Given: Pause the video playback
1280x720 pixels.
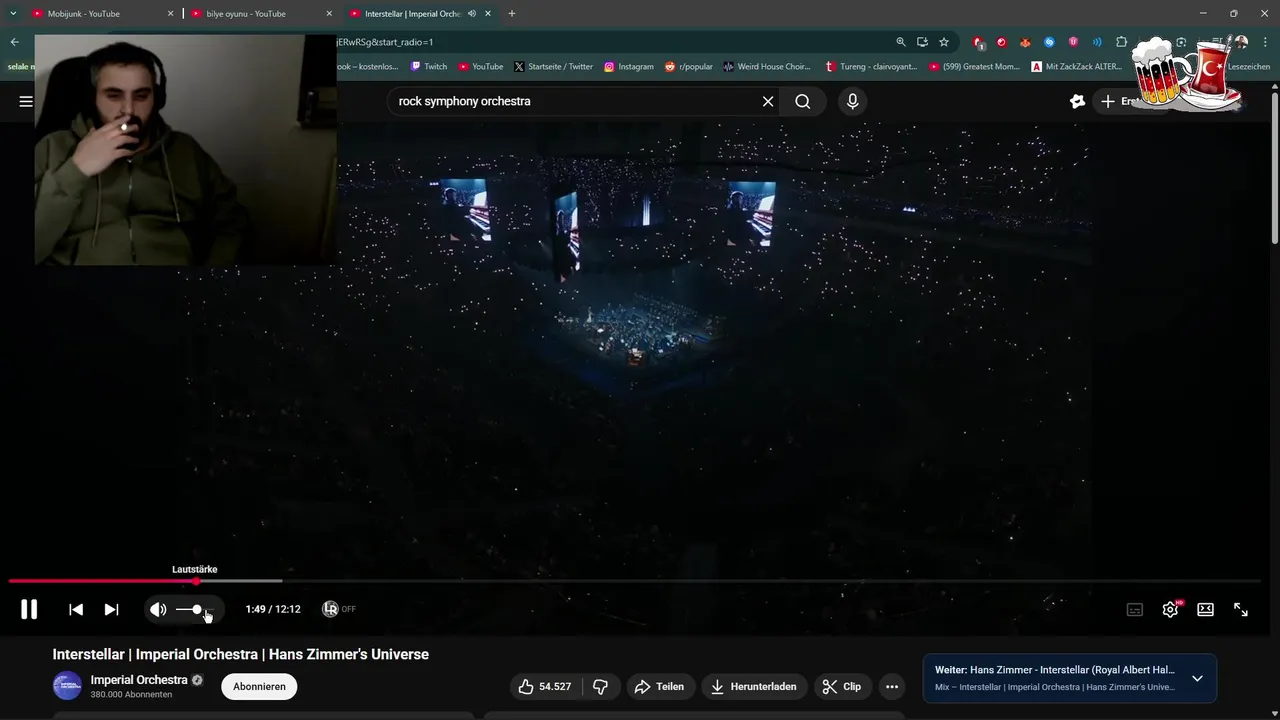Looking at the screenshot, I should (29, 609).
